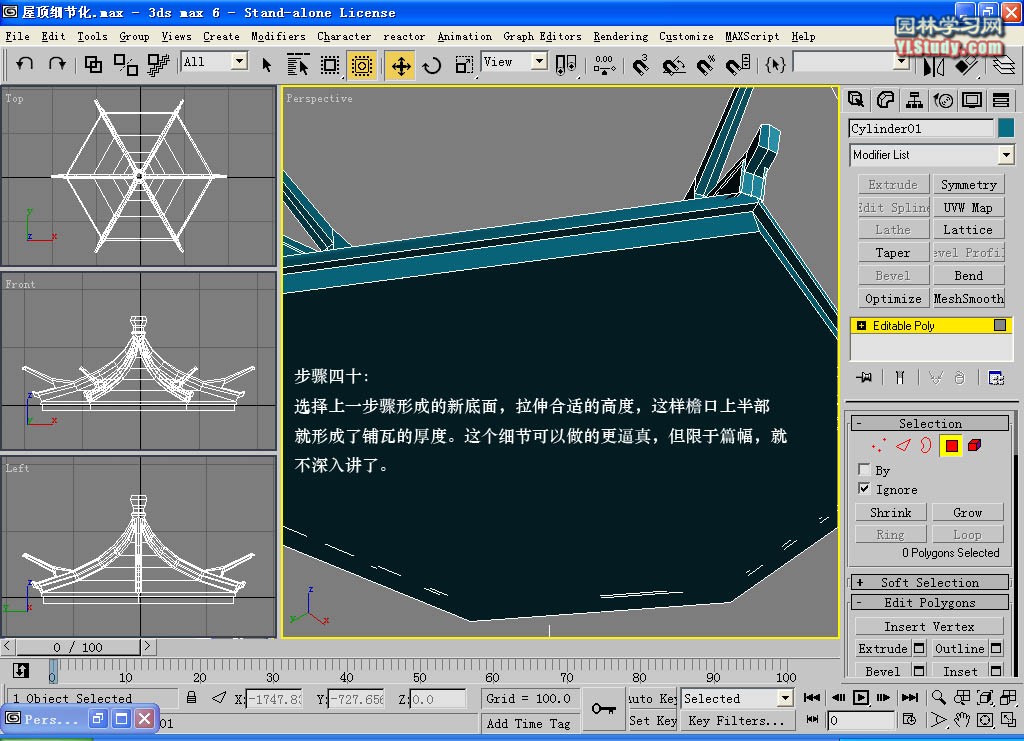Click the Cylinder01 object color swatch
1024x741 pixels.
pos(1006,128)
